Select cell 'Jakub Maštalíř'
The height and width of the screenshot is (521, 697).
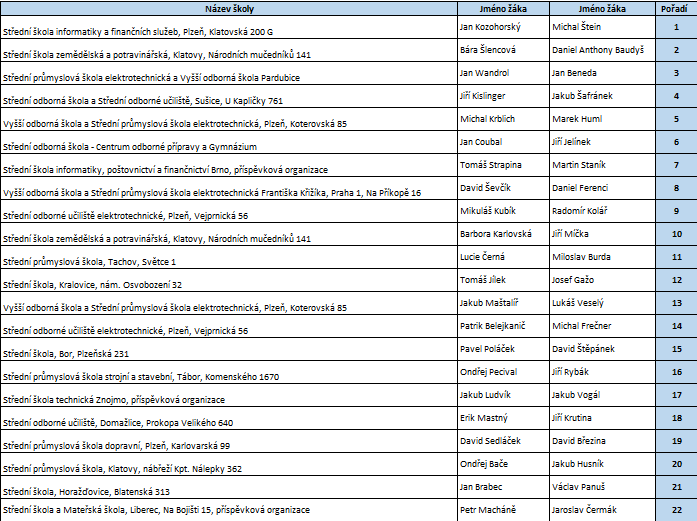click(504, 304)
